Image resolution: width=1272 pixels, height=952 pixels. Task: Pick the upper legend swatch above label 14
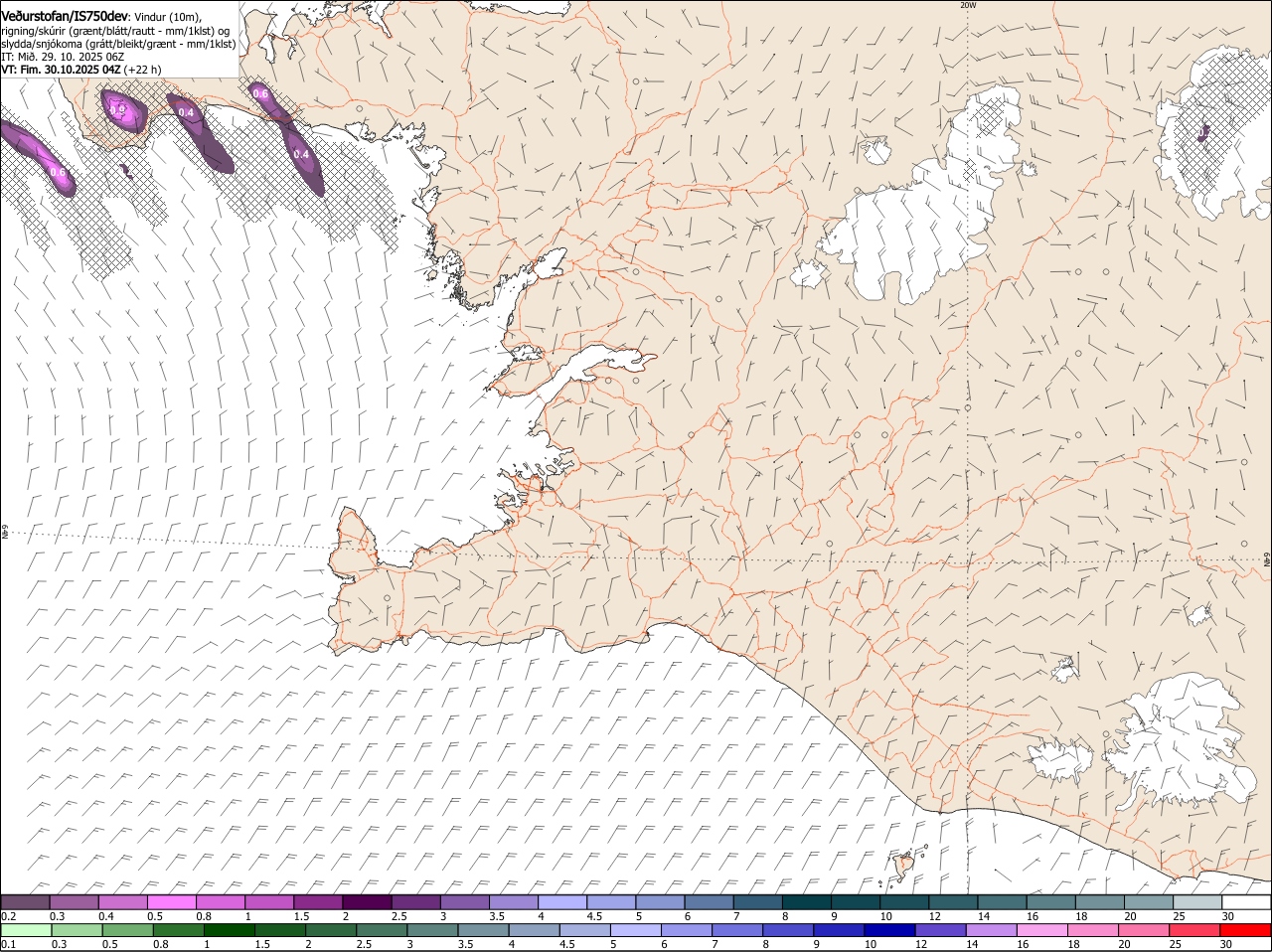click(1002, 901)
